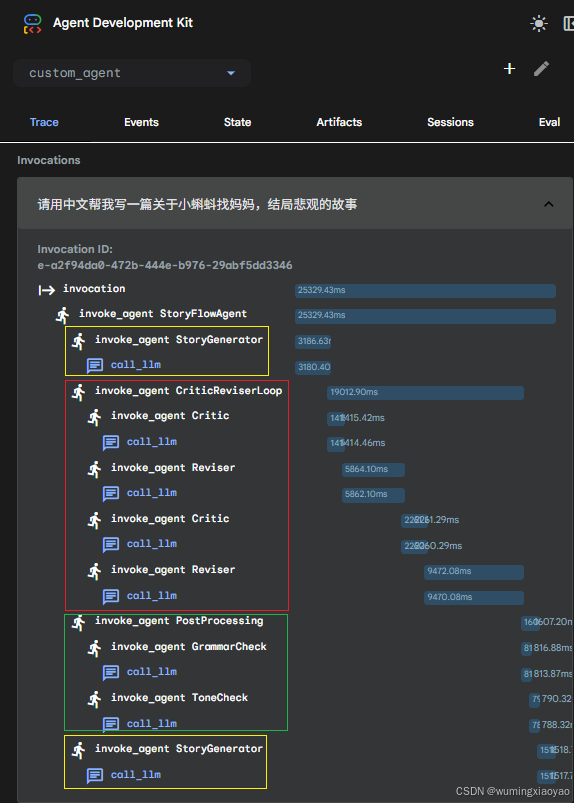Viewport: 574px width, 803px height.
Task: Click the 9472.08ms Reviser timing bar
Action: point(474,572)
